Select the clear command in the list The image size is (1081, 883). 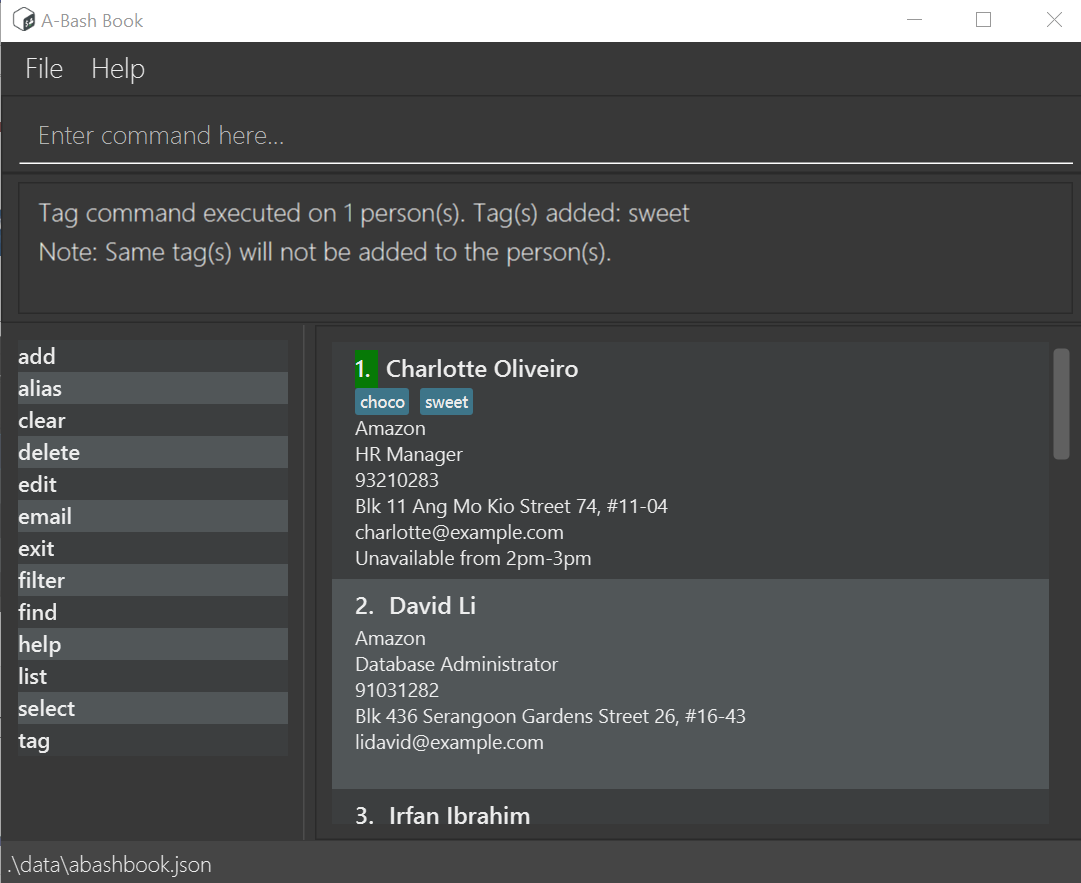coord(152,420)
